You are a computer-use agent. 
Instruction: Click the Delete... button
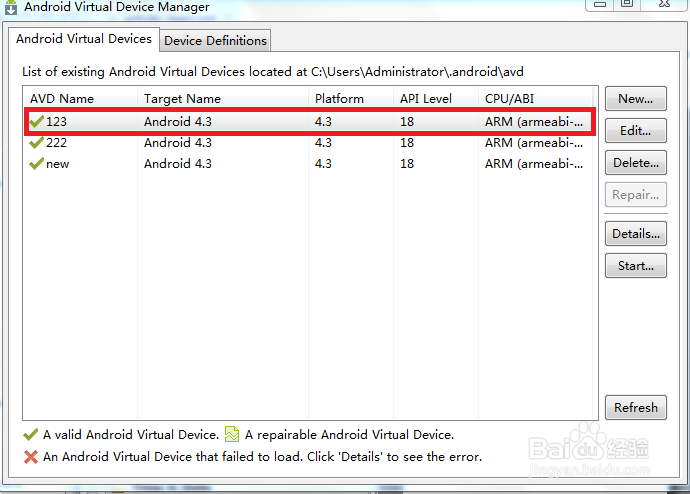click(635, 163)
